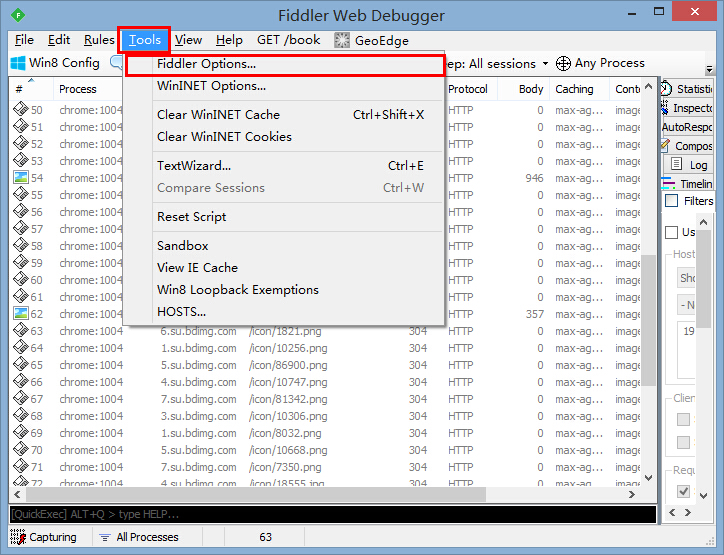Sort sessions by the Protocol column header
The image size is (724, 555).
(x=468, y=89)
